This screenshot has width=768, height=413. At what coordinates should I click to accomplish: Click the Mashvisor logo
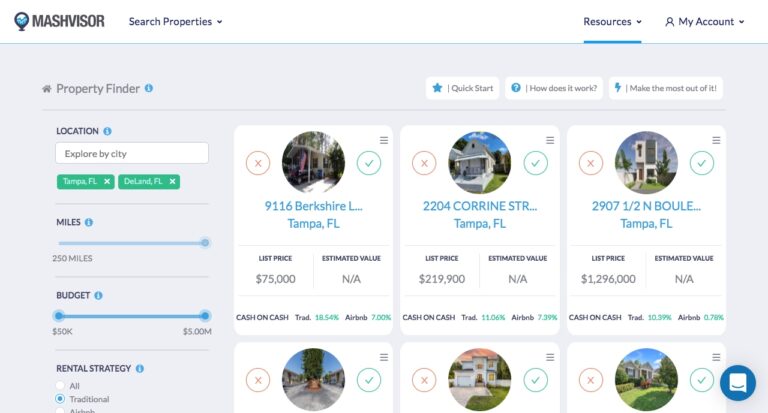59,21
